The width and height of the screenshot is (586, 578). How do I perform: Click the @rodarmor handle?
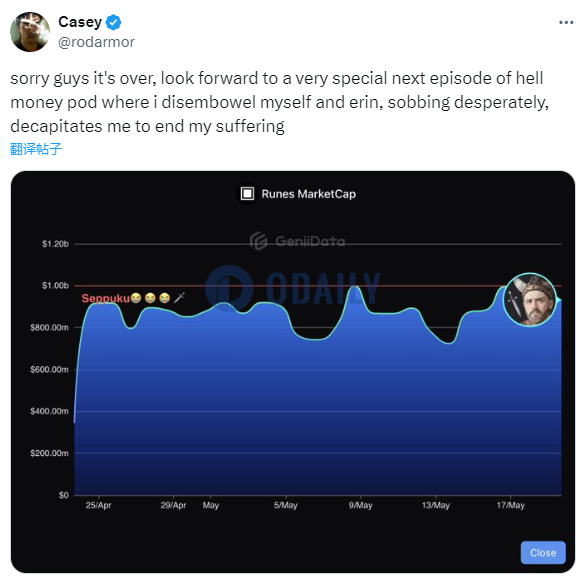click(96, 42)
